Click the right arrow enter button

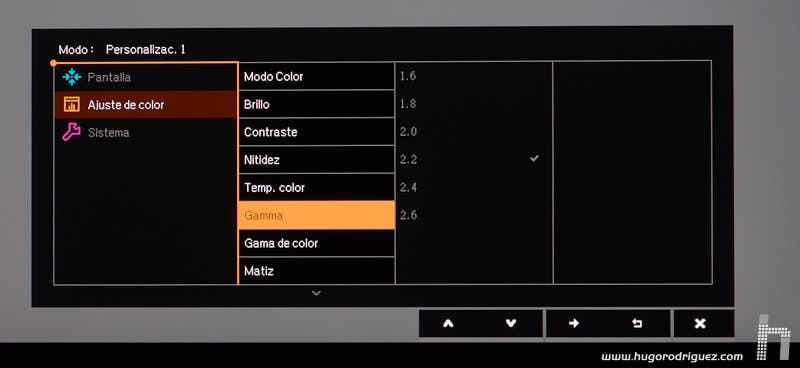[x=574, y=324]
